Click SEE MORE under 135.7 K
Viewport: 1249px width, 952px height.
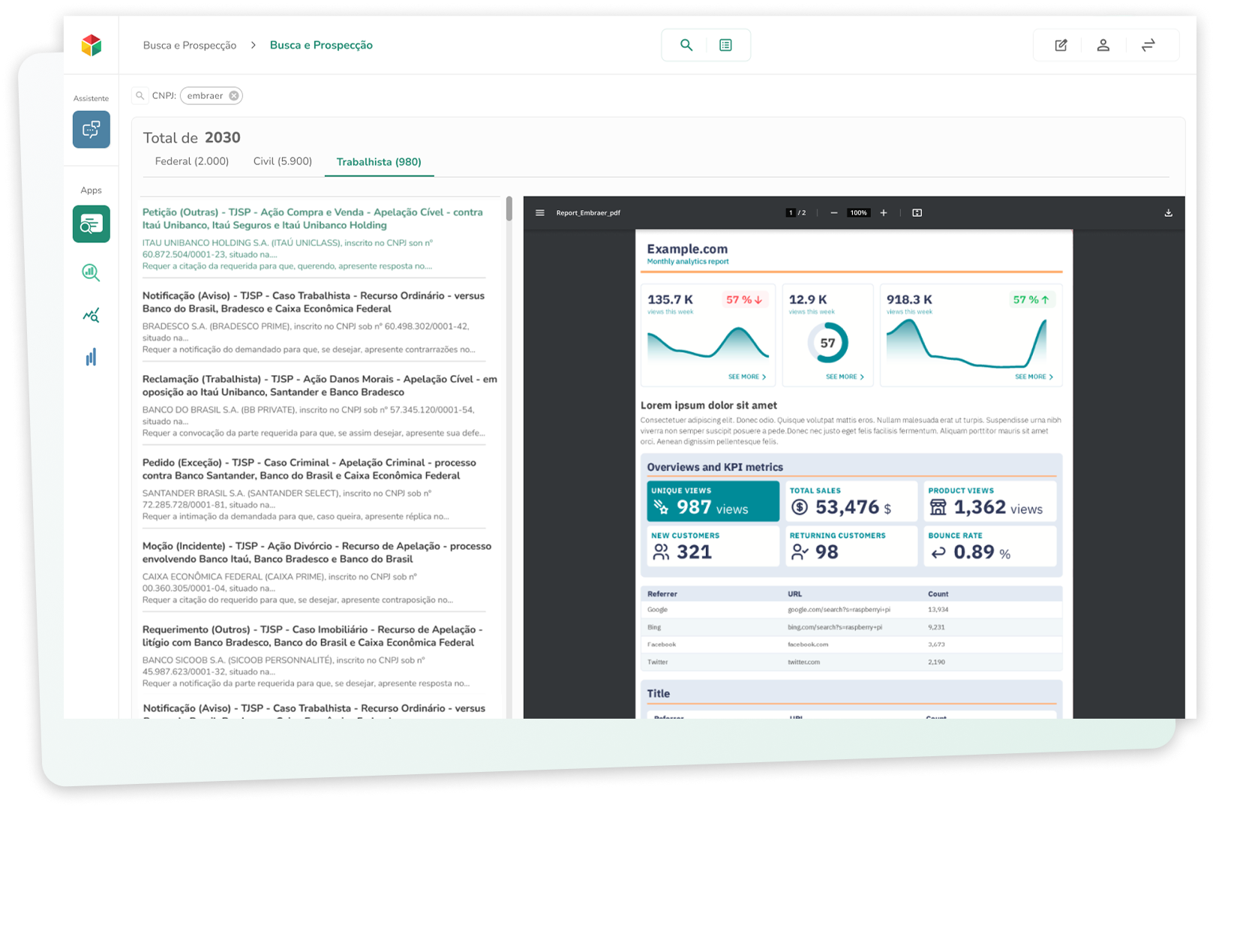746,377
